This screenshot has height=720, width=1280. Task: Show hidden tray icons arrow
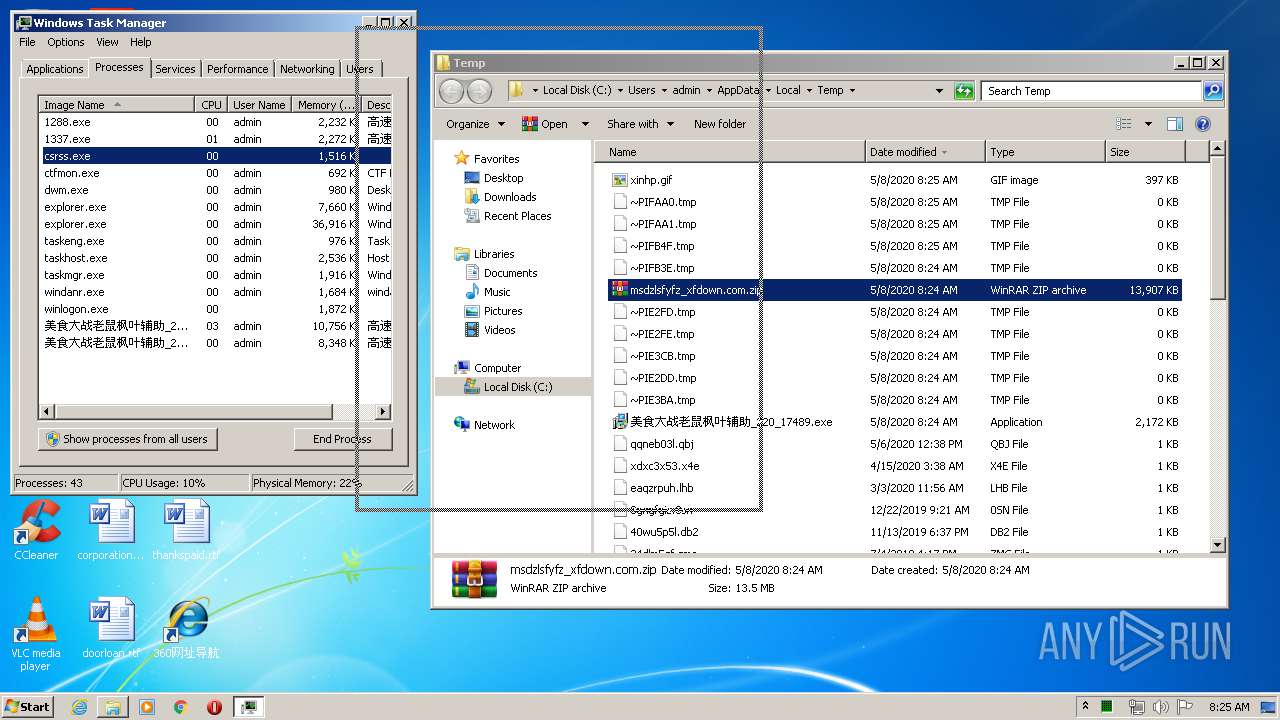[1085, 707]
